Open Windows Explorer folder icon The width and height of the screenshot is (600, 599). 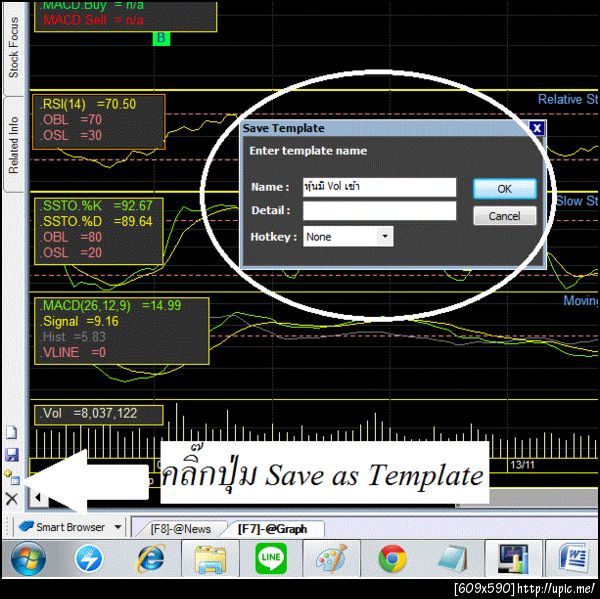click(210, 559)
